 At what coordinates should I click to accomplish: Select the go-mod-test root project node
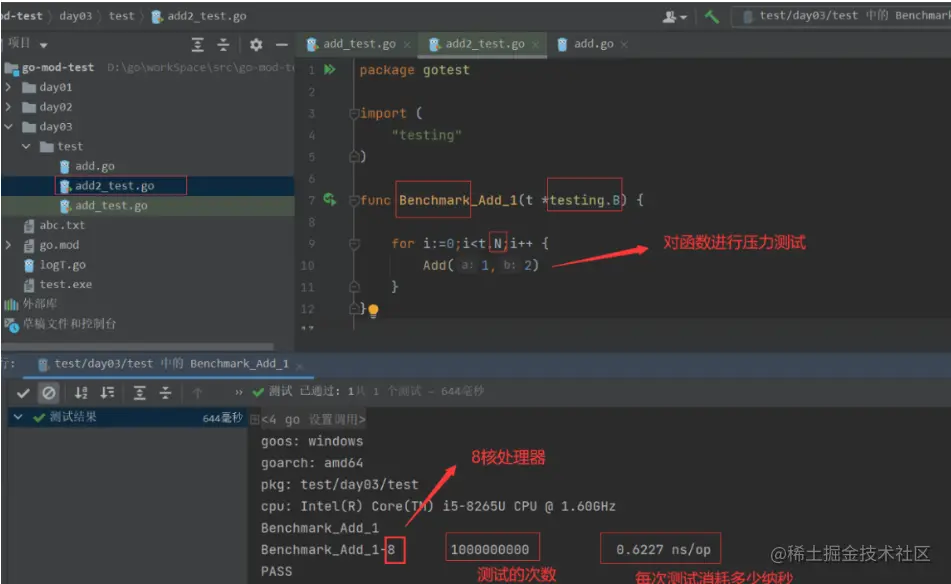click(x=148, y=67)
